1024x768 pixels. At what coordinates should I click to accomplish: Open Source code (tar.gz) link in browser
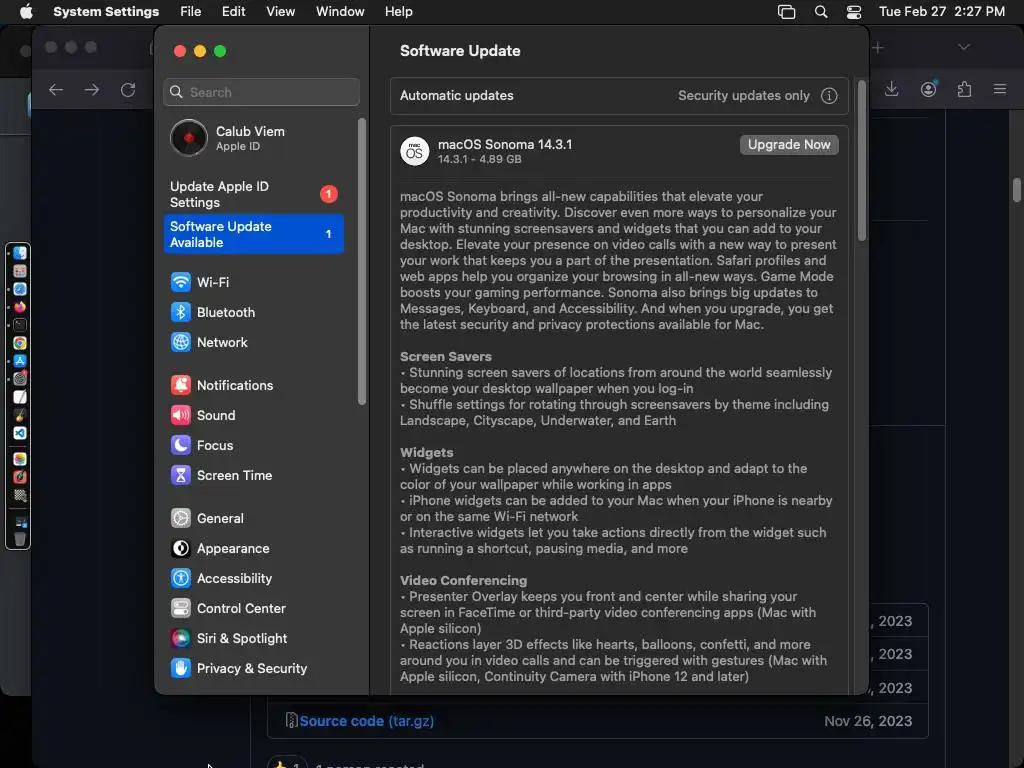point(366,721)
